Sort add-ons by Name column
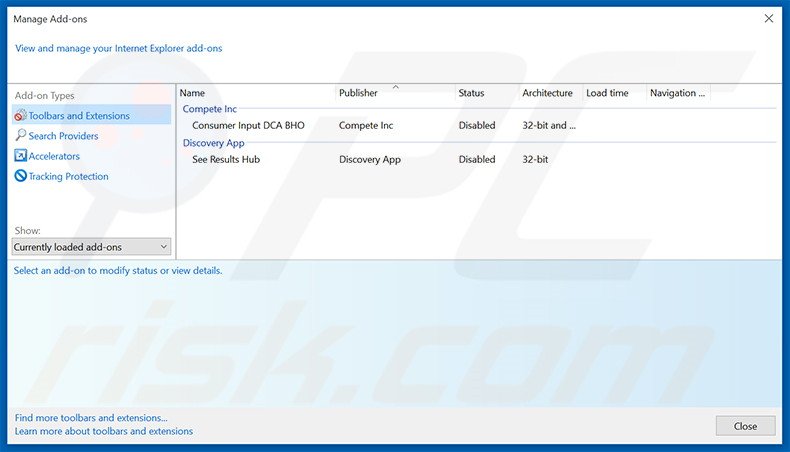 192,93
